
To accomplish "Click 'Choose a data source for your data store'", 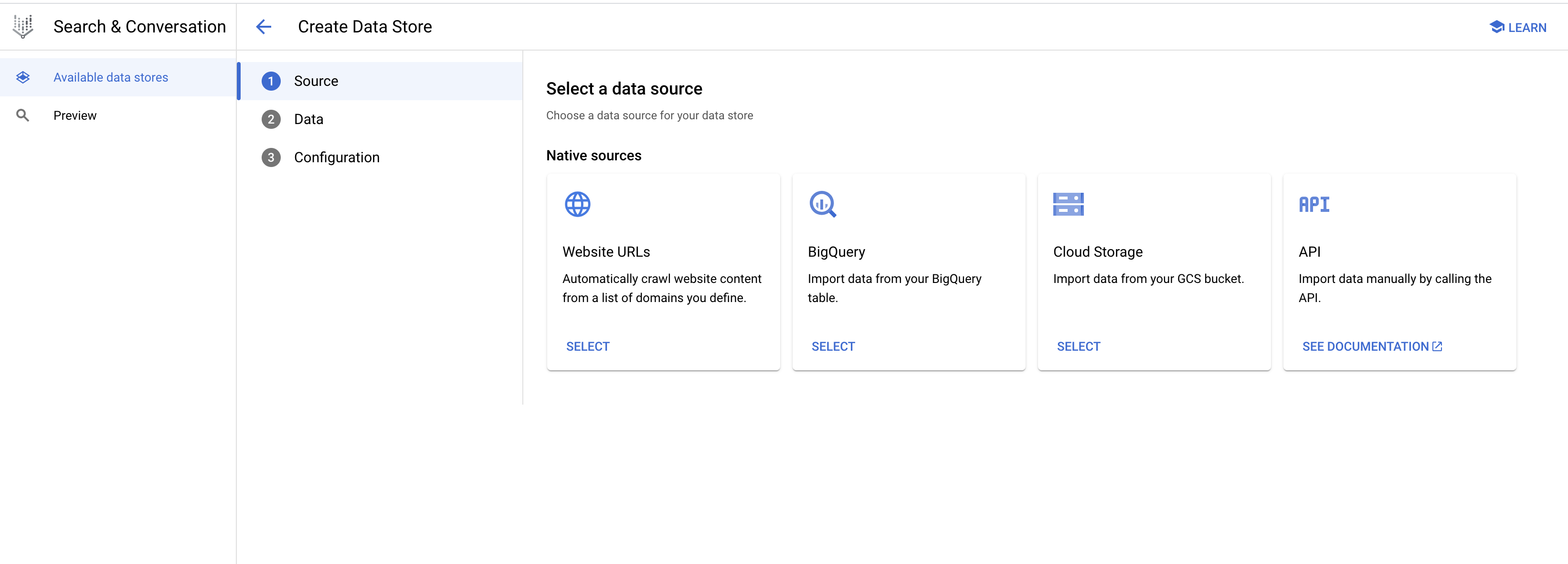I will tap(649, 115).
